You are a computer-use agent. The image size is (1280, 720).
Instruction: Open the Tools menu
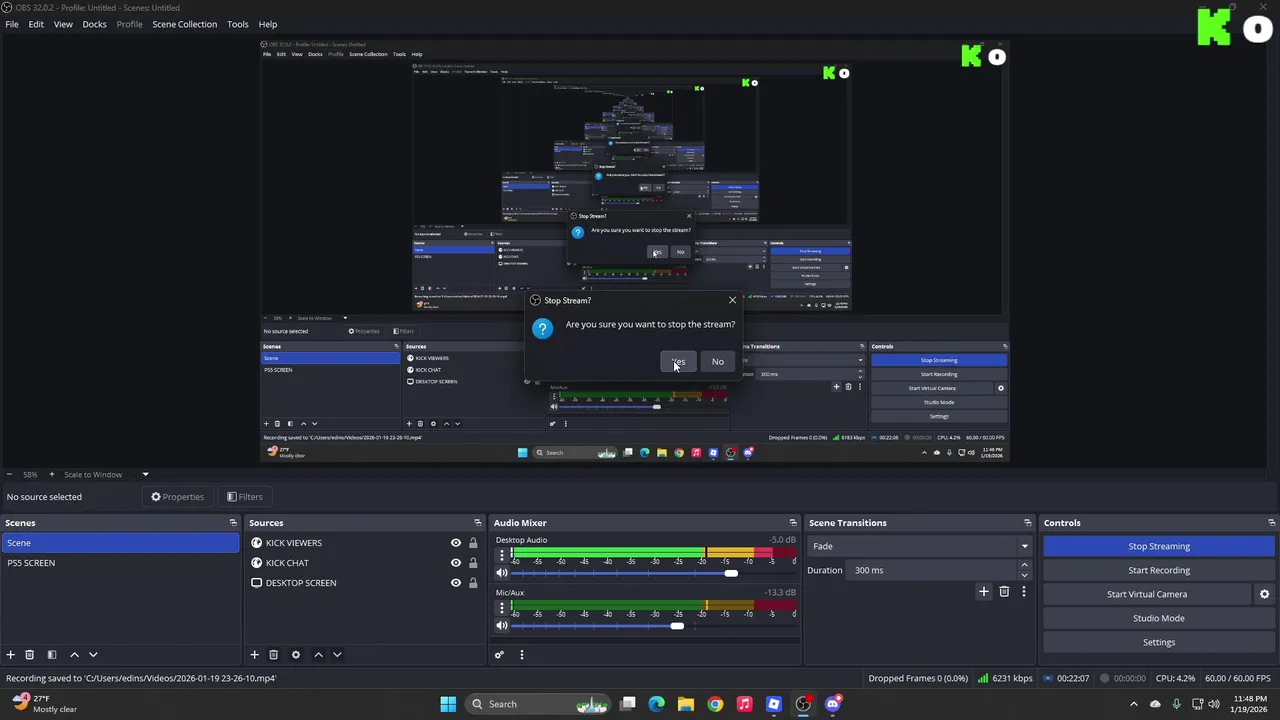point(238,24)
